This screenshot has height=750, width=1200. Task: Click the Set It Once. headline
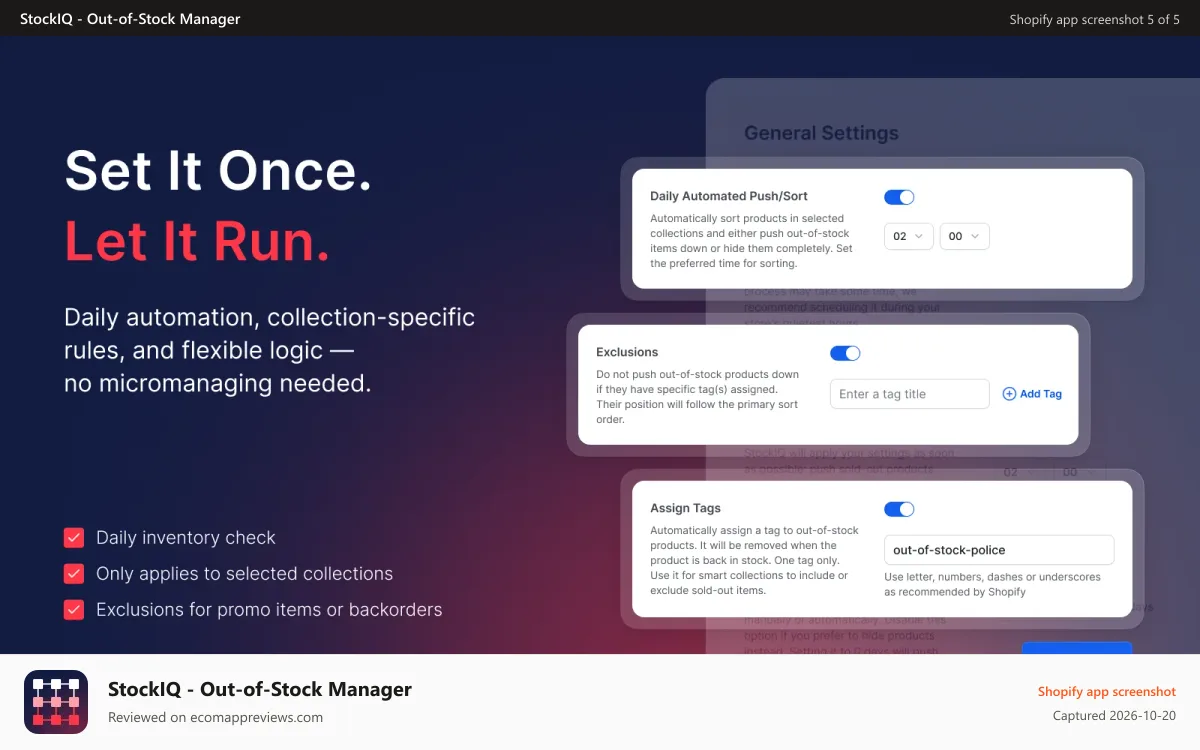(218, 170)
